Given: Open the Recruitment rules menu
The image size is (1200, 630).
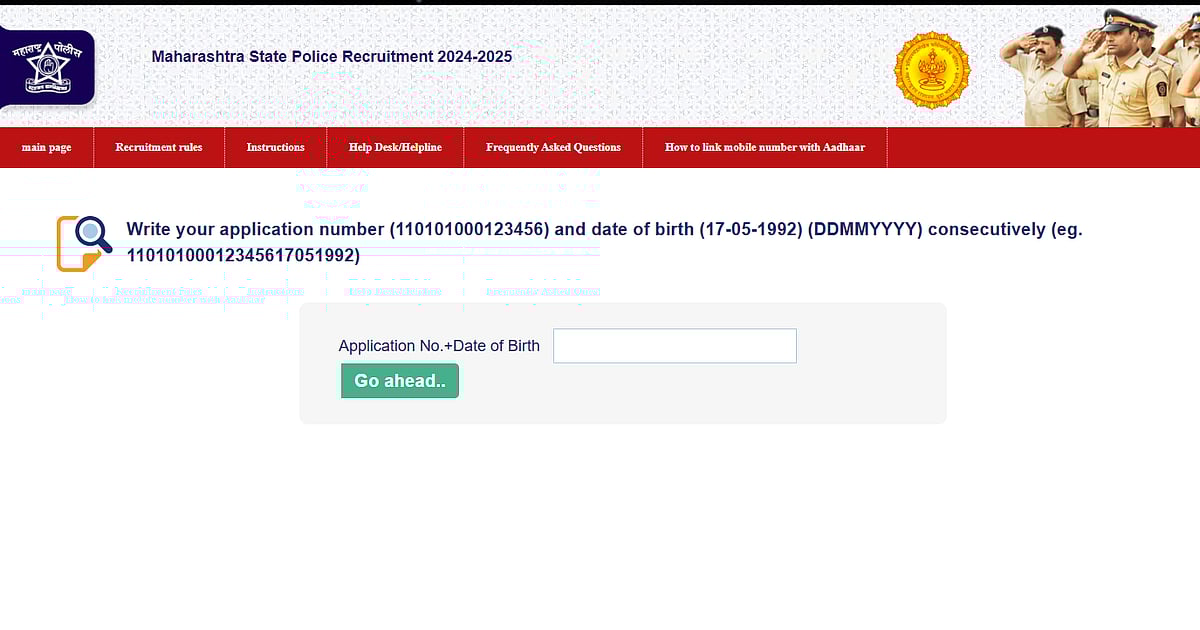Looking at the screenshot, I should (x=158, y=147).
